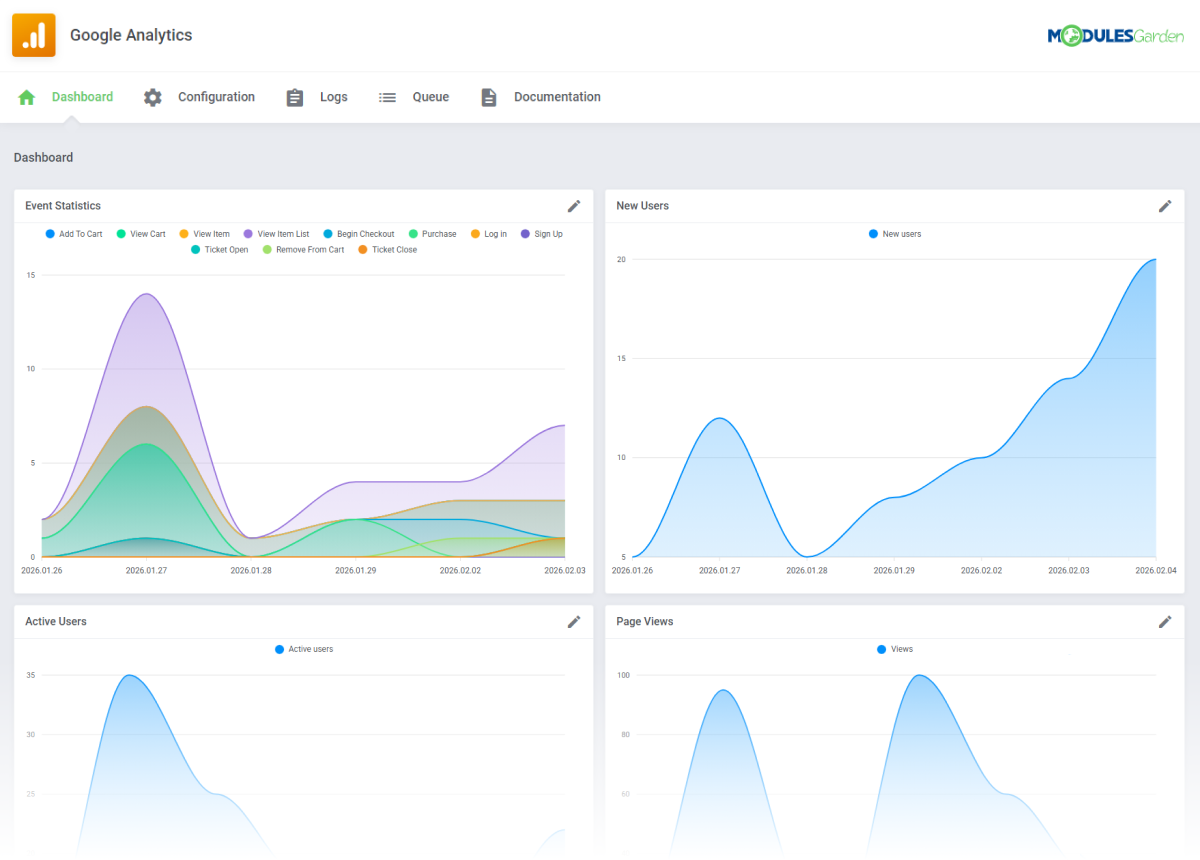Click the Dashboard breadcrumb heading
This screenshot has height=860, width=1200.
(x=43, y=158)
